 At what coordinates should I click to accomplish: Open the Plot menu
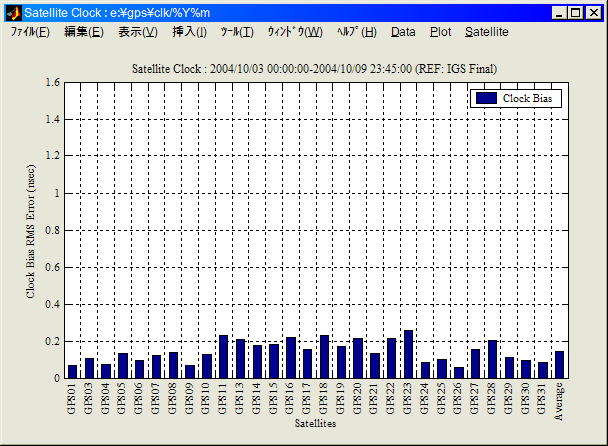440,32
